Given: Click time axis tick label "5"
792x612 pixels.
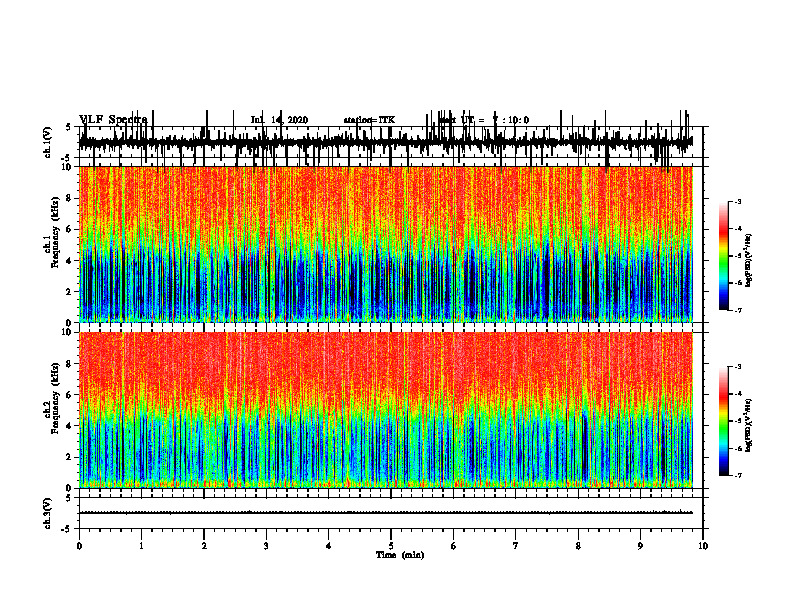Looking at the screenshot, I should (391, 546).
